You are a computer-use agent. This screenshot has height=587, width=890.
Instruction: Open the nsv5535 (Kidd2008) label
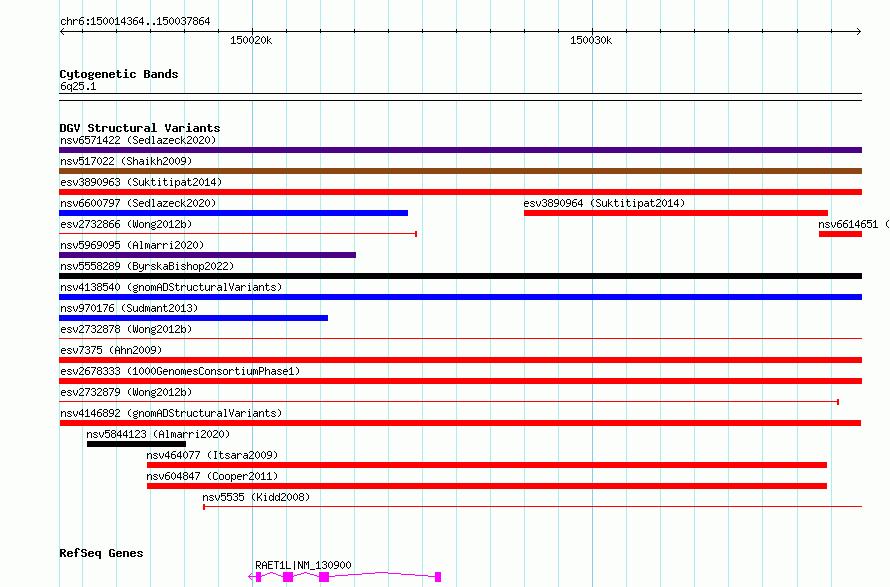[x=257, y=497]
